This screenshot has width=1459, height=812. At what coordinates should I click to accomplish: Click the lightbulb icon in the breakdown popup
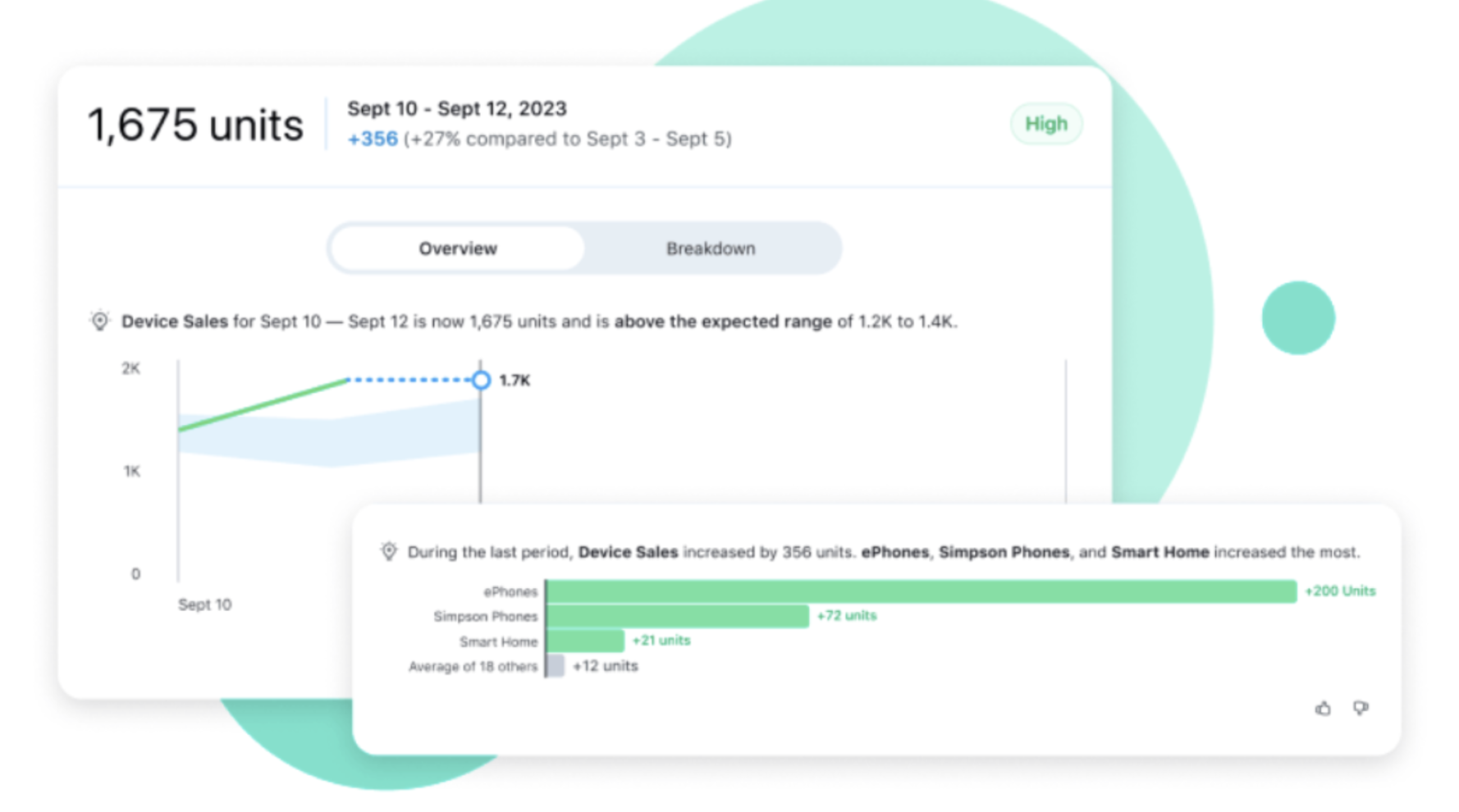[x=390, y=551]
